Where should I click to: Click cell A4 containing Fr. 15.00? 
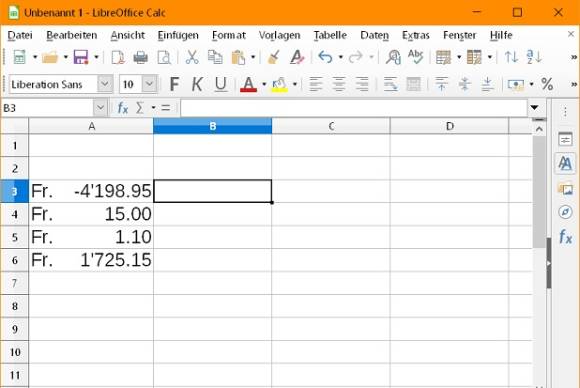[91, 214]
